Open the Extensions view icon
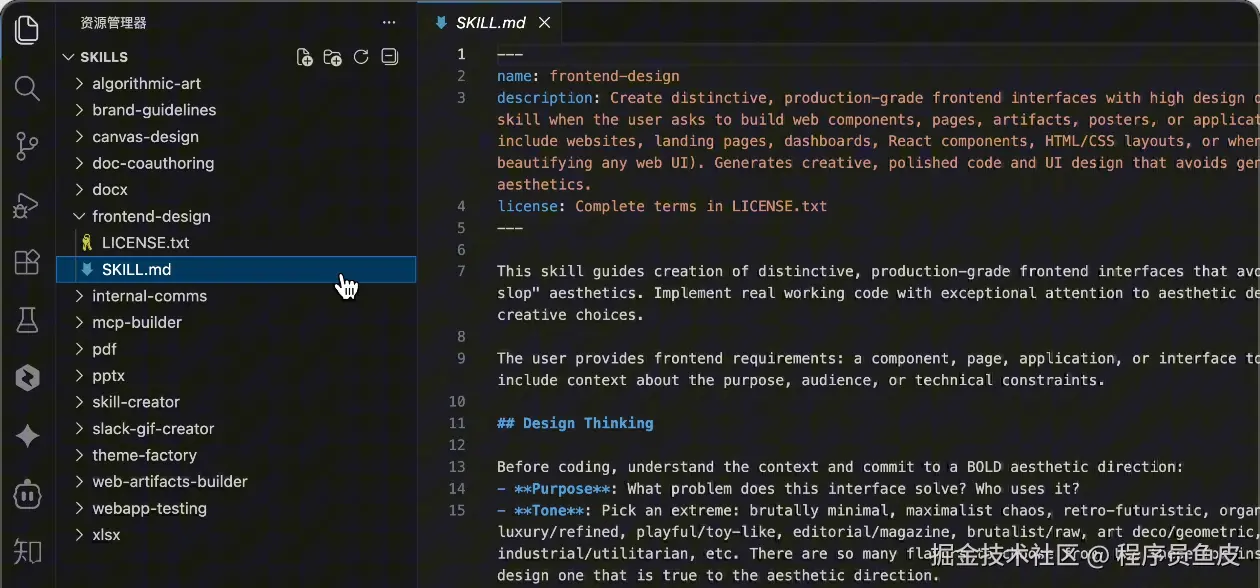Screen dimensions: 1260x588 pos(27,262)
